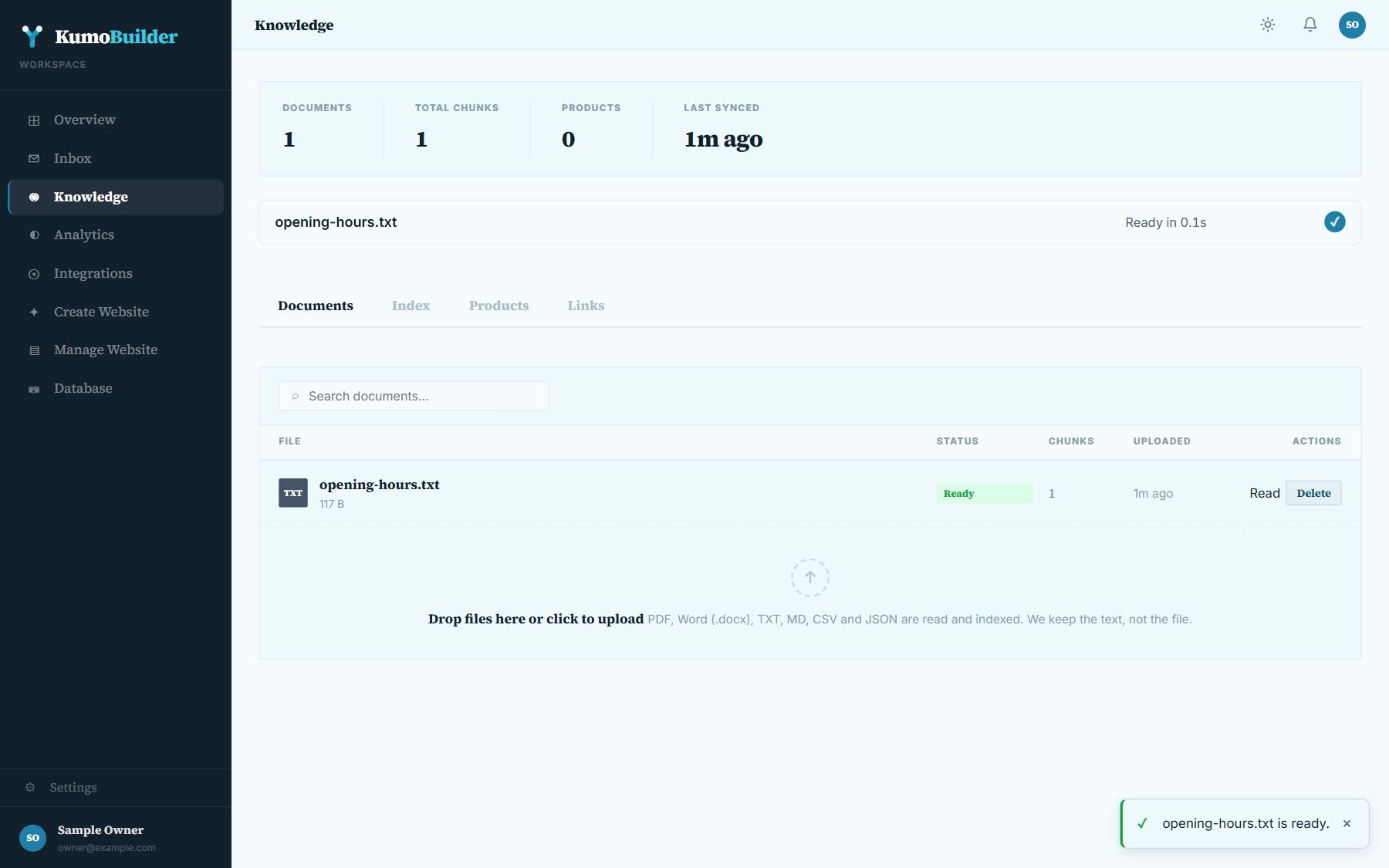Toggle the light/dark theme sun icon
Image resolution: width=1389 pixels, height=868 pixels.
point(1268,25)
